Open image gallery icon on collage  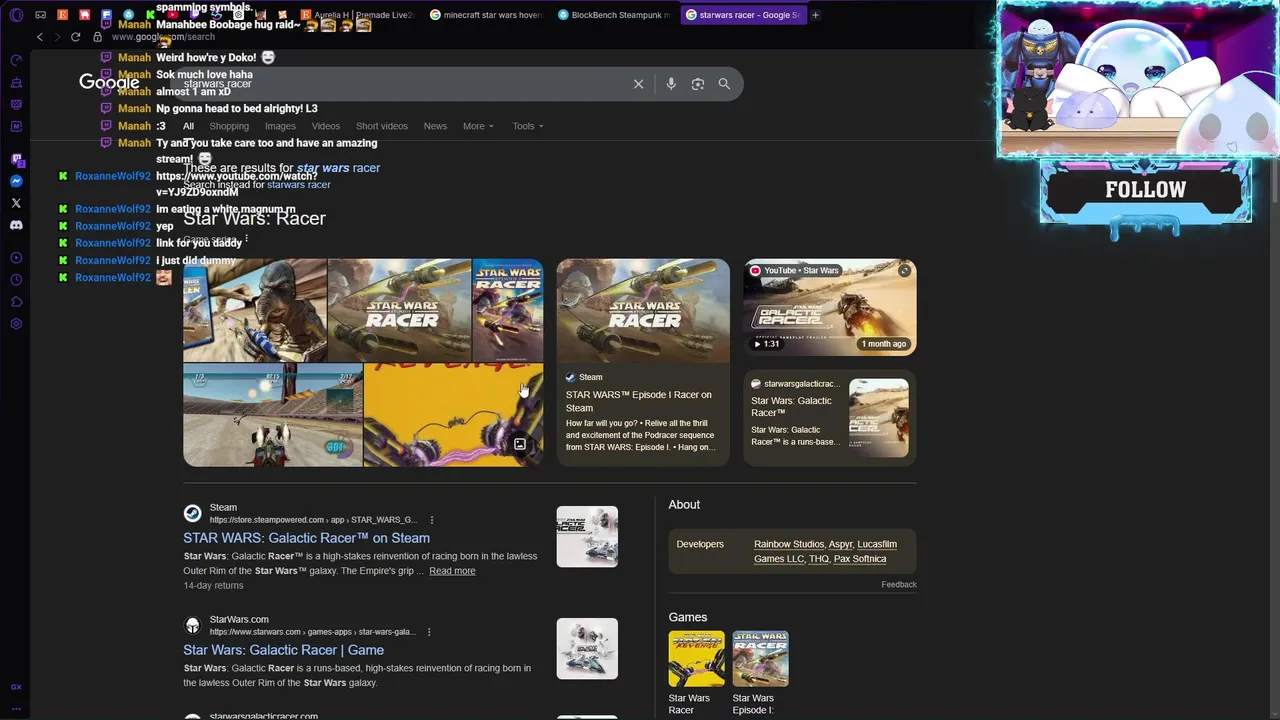point(520,444)
